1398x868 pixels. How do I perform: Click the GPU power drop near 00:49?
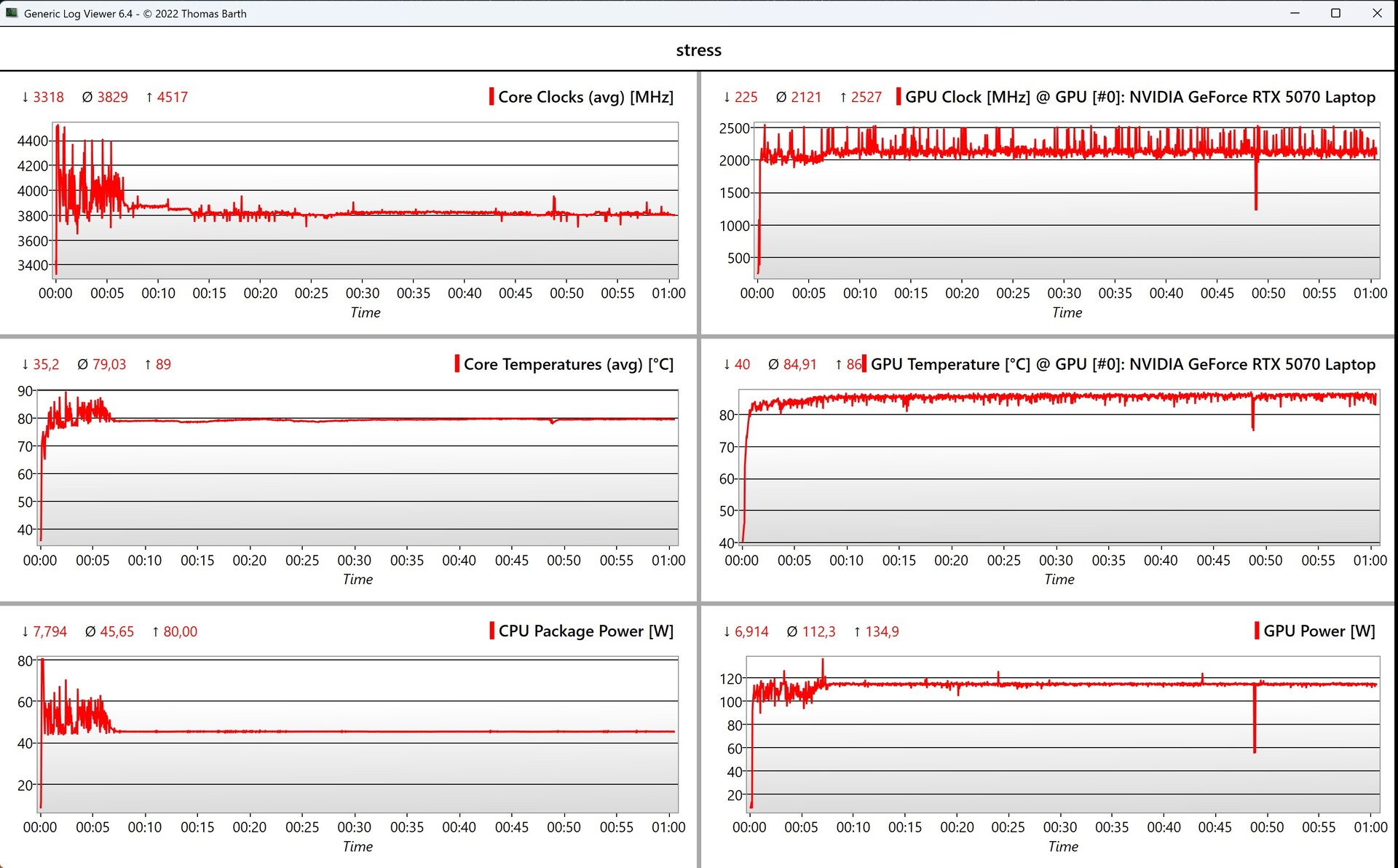coord(1255,728)
